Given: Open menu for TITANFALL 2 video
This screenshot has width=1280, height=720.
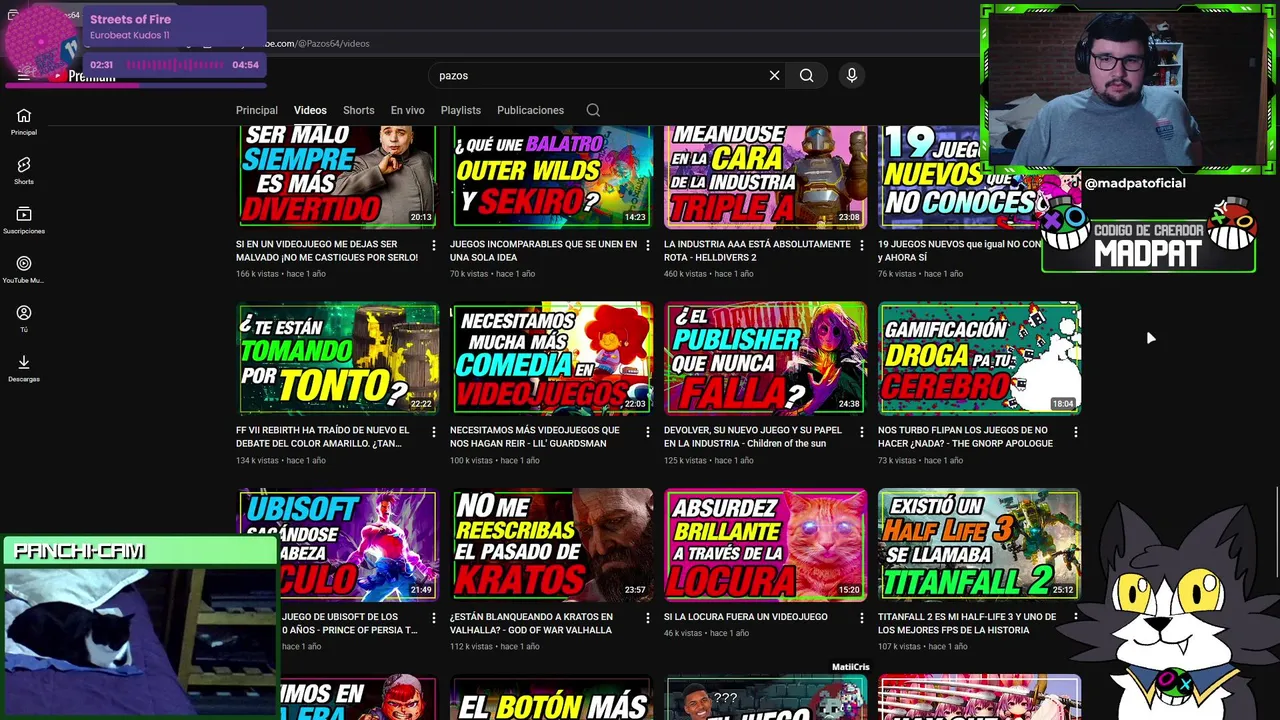Looking at the screenshot, I should point(1075,618).
